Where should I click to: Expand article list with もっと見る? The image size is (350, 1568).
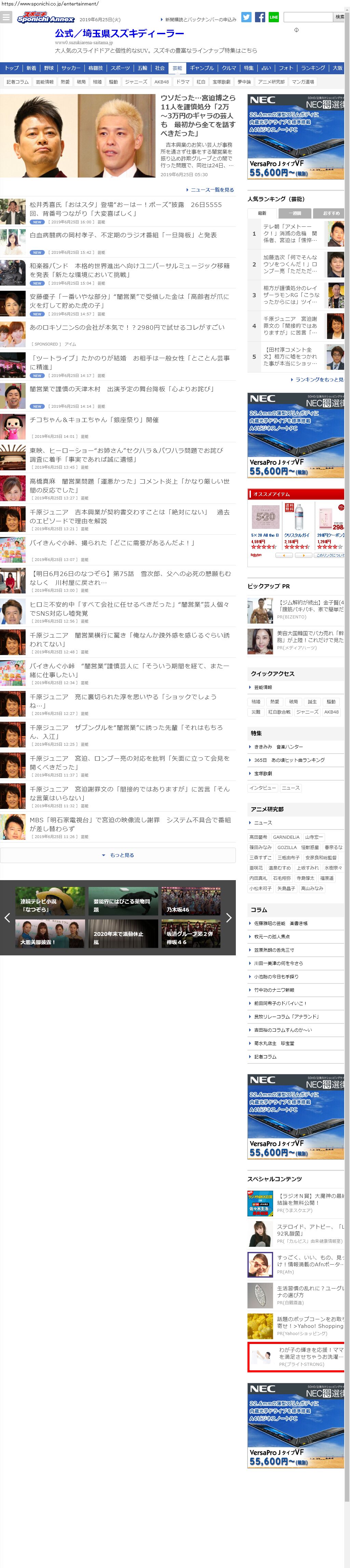[118, 855]
